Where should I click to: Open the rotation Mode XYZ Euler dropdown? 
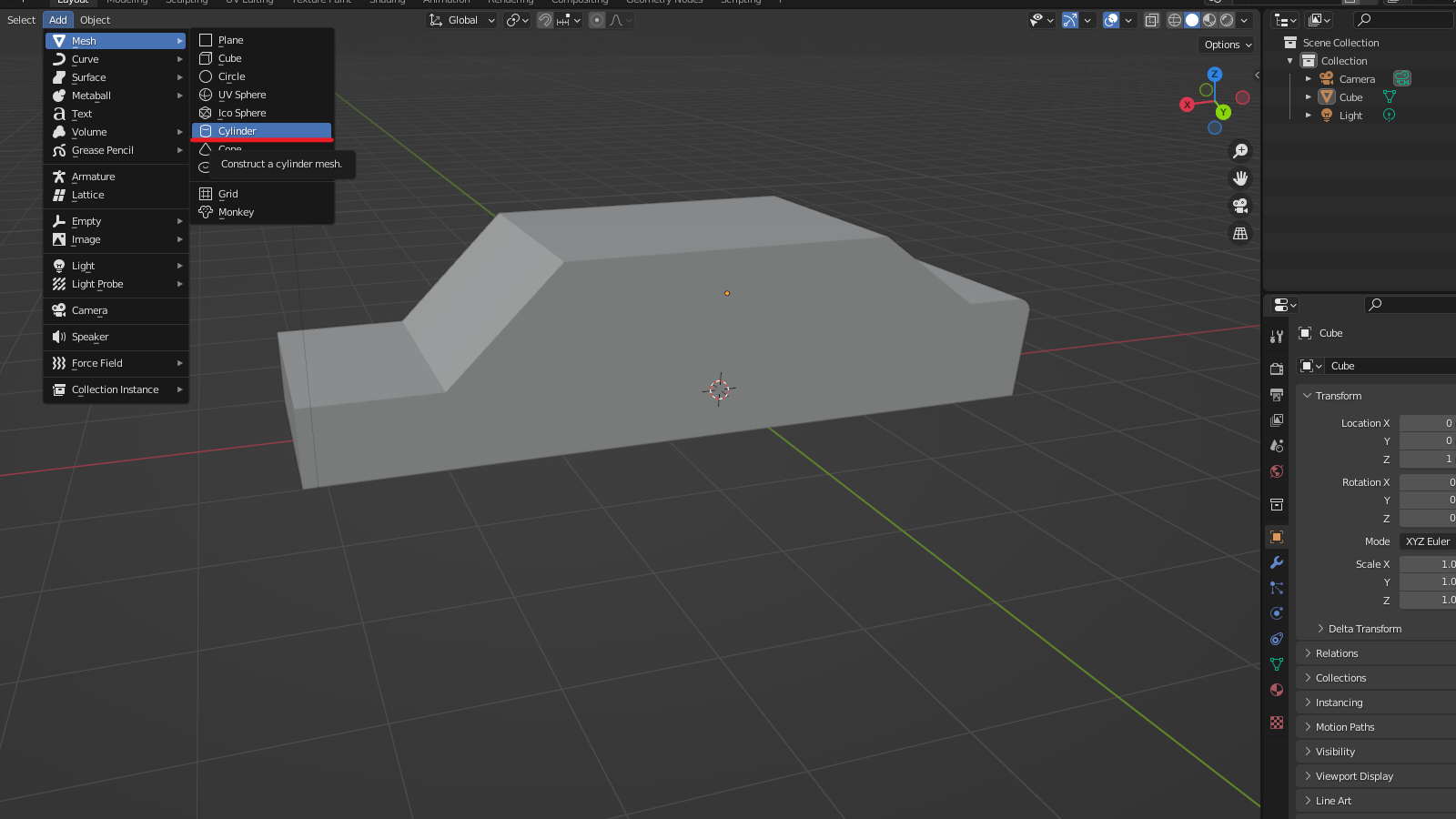point(1428,541)
